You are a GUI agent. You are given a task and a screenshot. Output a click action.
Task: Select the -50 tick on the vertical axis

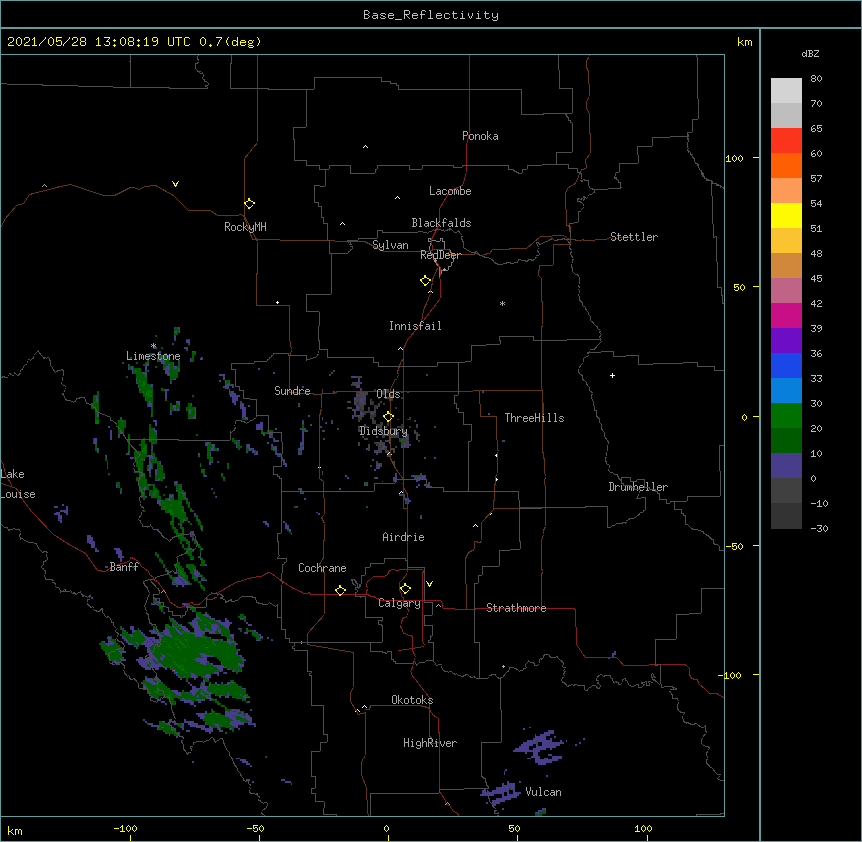coord(735,546)
